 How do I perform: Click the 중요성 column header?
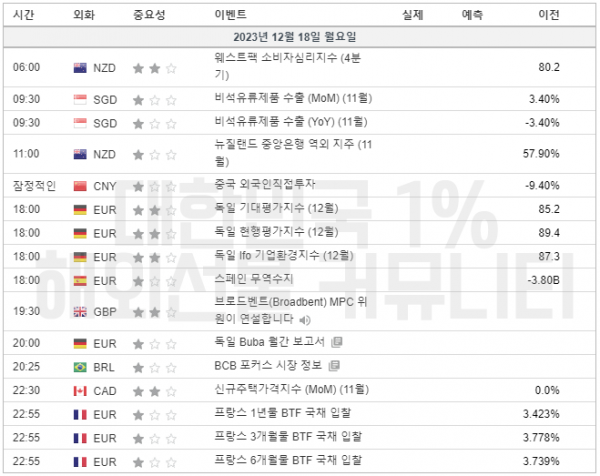[149, 15]
